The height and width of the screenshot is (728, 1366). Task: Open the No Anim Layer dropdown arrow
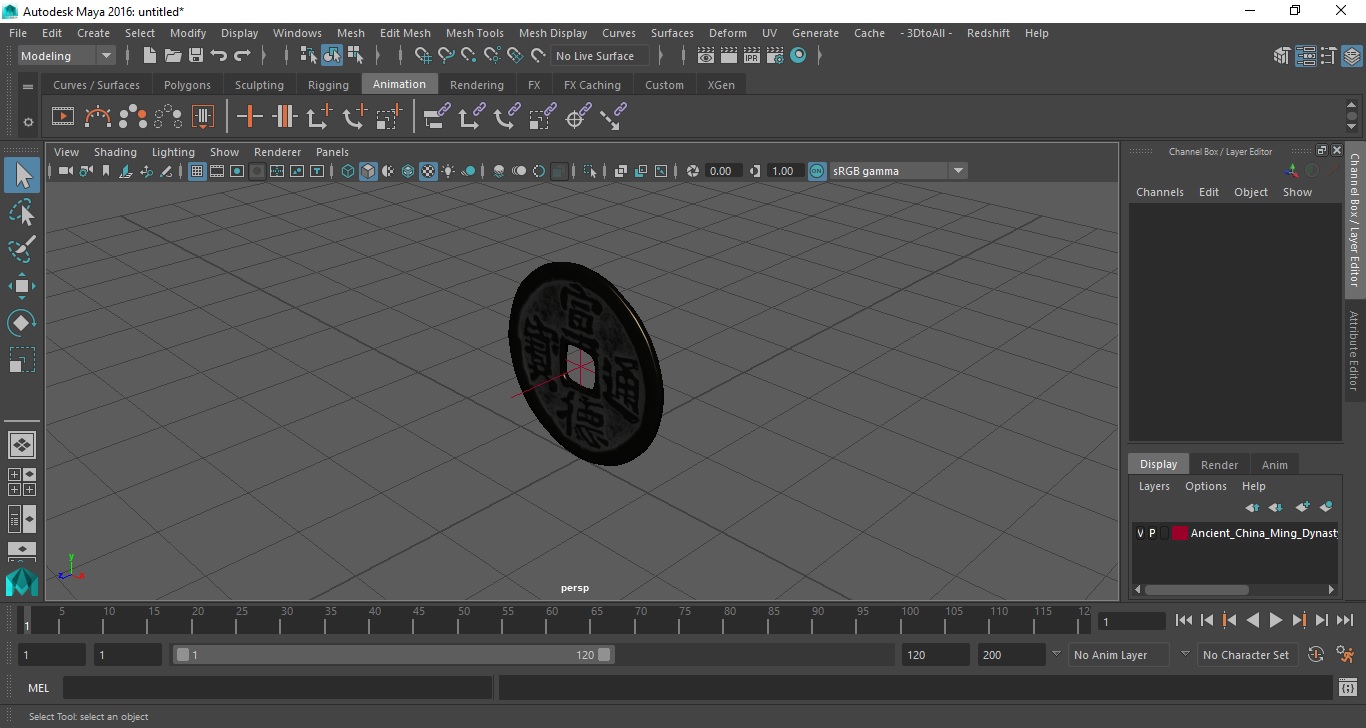coord(1056,655)
